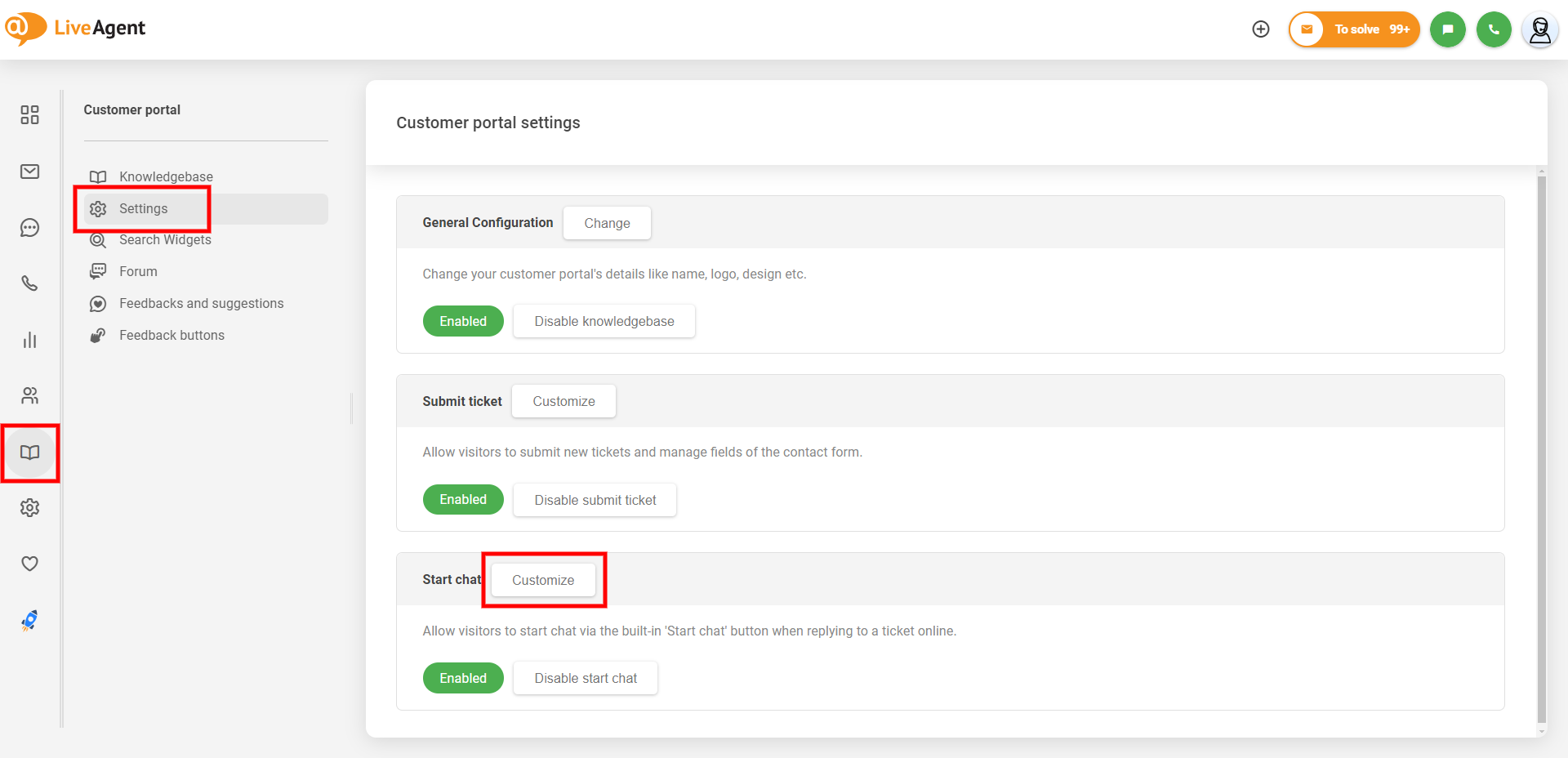Click the To solve 99+ tickets button
The height and width of the screenshot is (758, 1568).
click(1355, 29)
